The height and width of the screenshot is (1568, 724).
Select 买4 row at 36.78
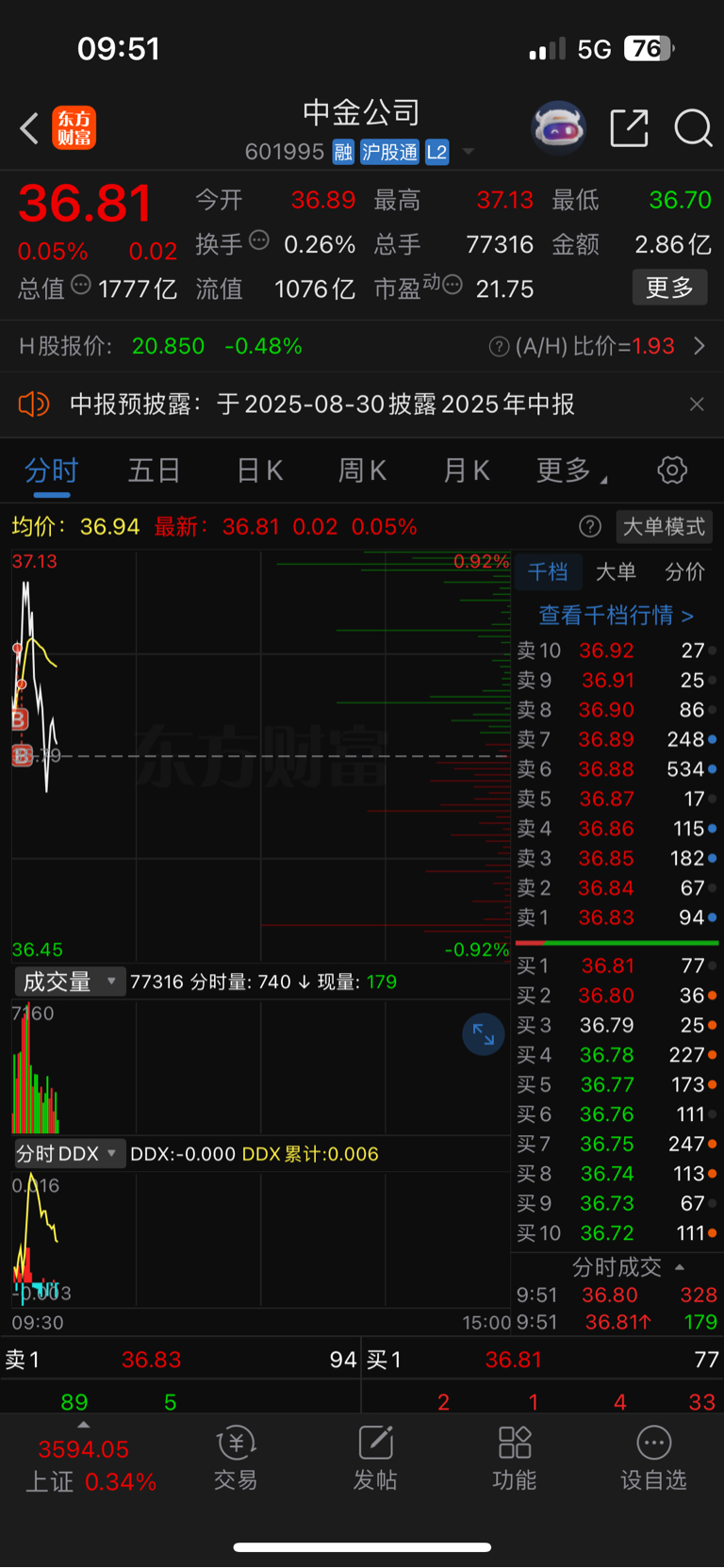(617, 1055)
